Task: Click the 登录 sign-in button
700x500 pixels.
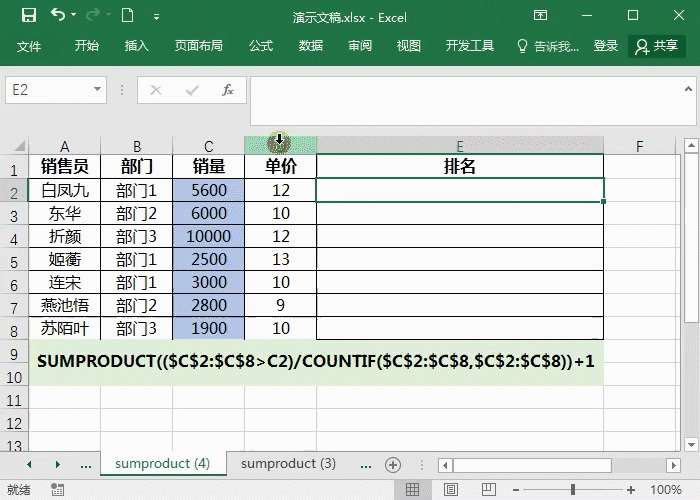Action: (x=606, y=46)
